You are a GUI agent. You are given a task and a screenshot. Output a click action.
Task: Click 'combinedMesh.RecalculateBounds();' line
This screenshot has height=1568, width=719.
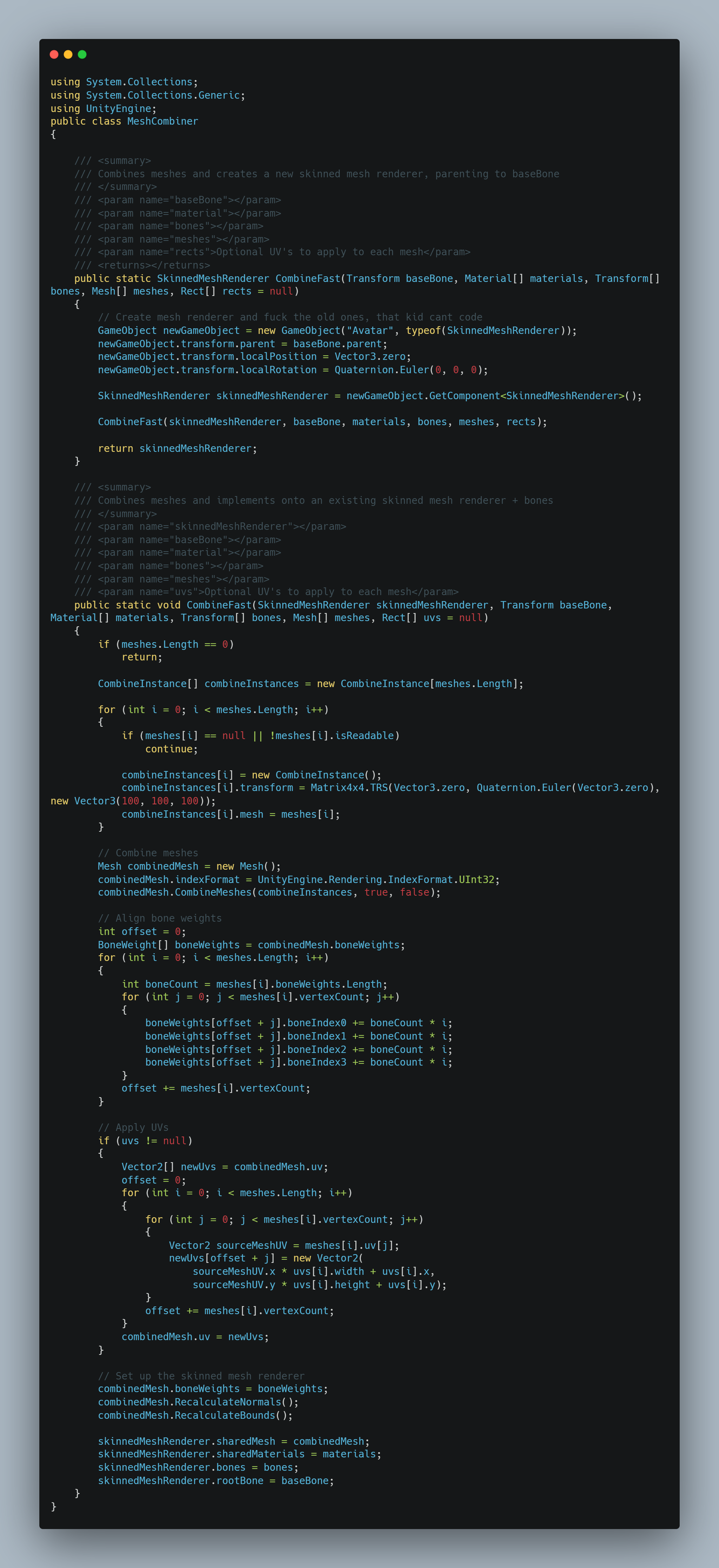[x=196, y=1415]
